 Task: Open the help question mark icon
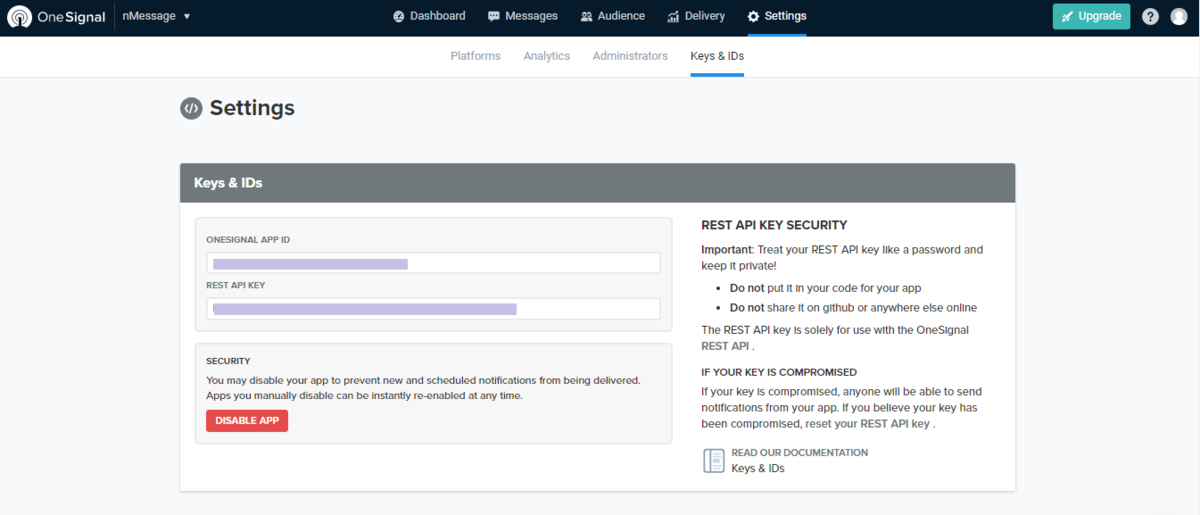click(x=1150, y=17)
